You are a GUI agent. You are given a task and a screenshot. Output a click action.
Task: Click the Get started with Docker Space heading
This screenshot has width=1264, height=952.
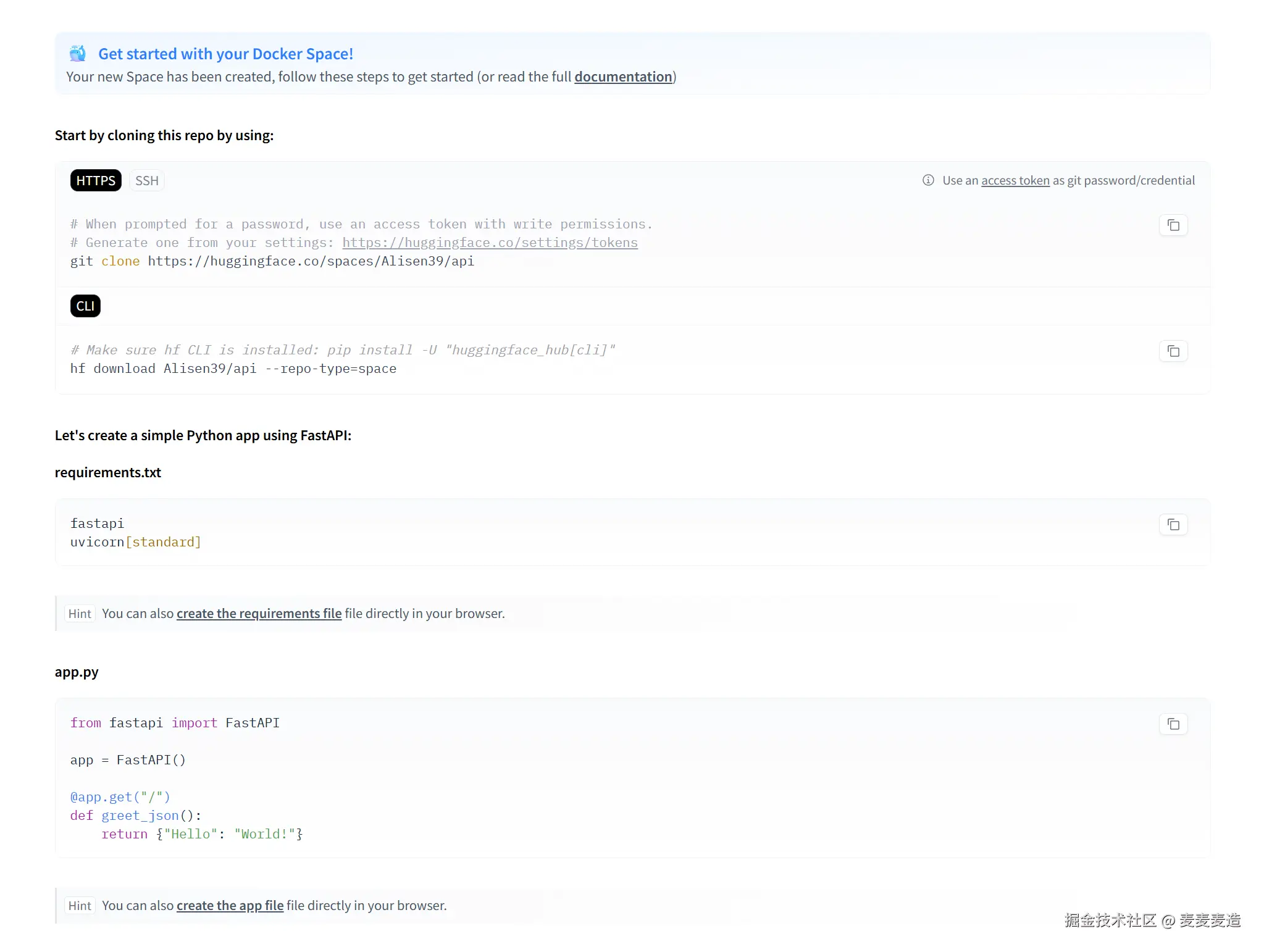(225, 54)
